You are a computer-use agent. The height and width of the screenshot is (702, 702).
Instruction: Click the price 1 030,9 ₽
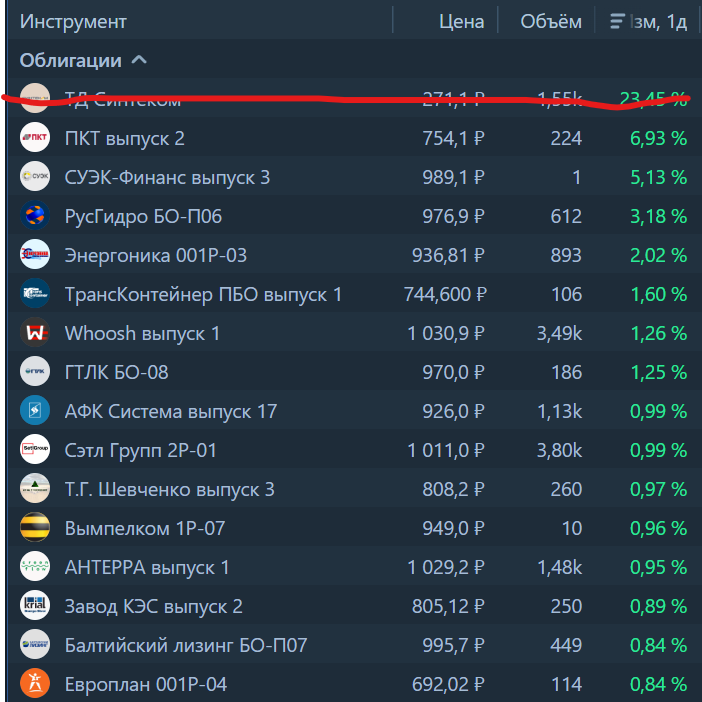point(446,333)
